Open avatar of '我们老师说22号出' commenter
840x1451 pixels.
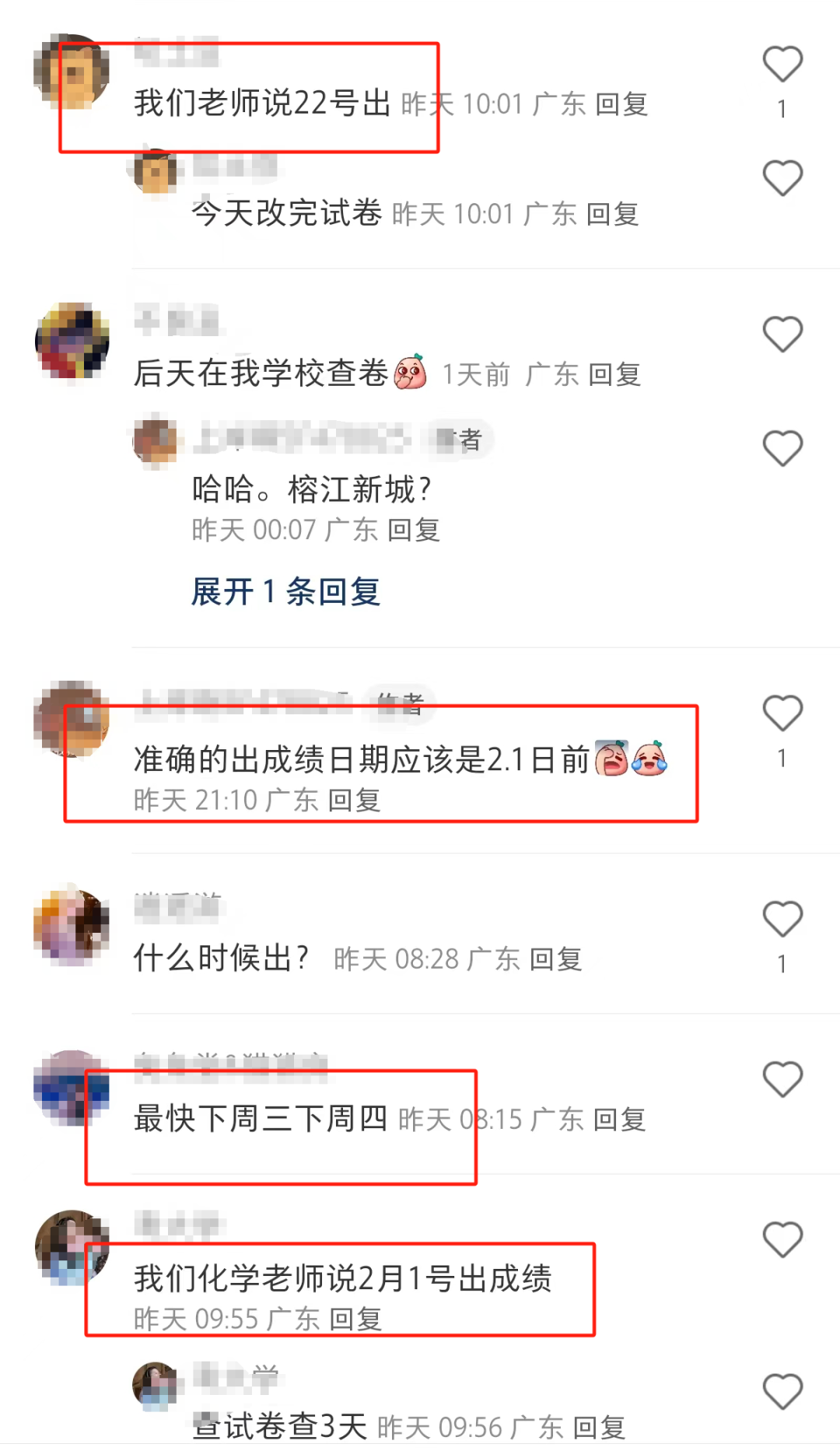[x=72, y=72]
